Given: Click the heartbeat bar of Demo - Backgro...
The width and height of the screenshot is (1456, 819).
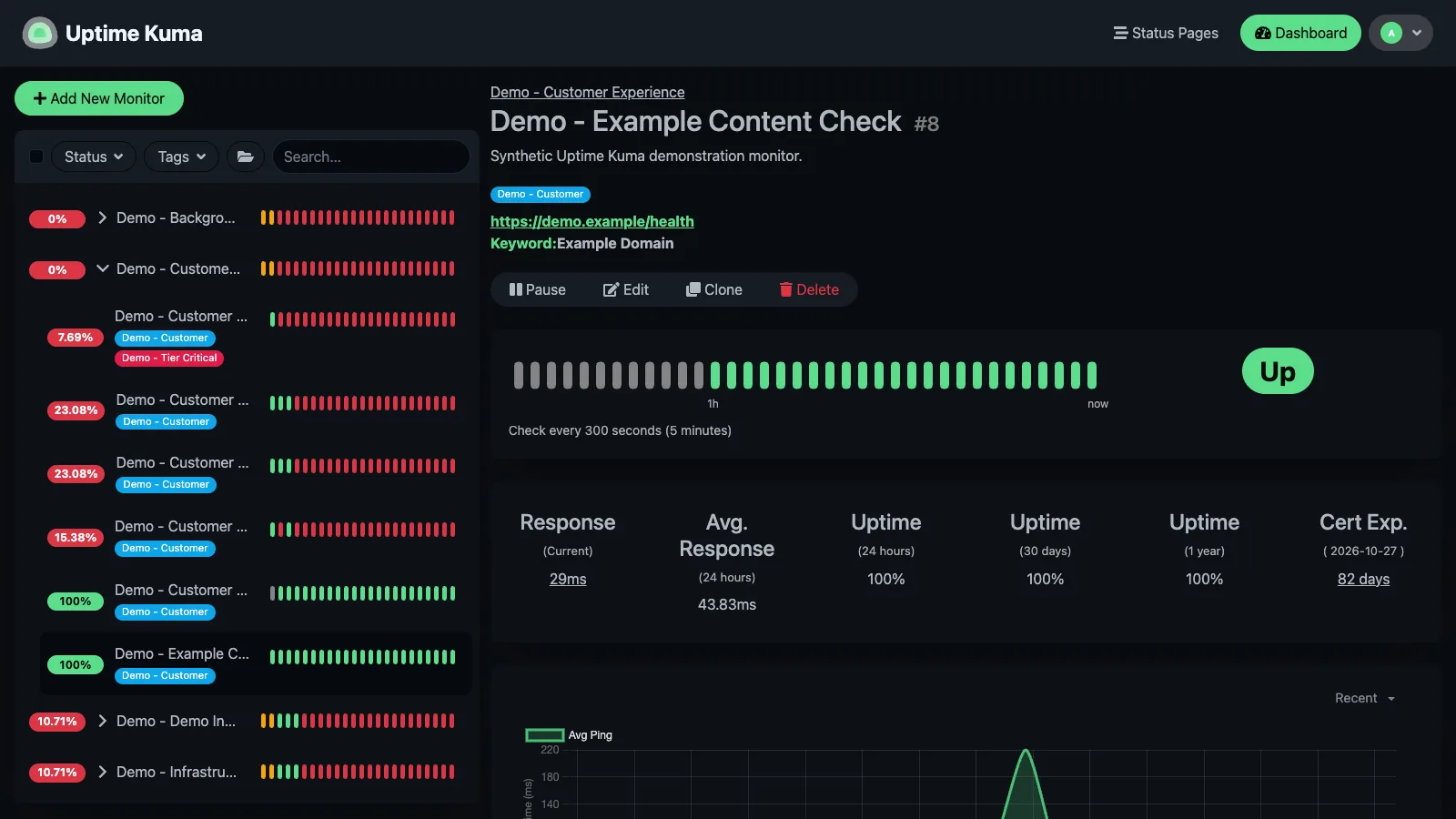Looking at the screenshot, I should pos(358,217).
